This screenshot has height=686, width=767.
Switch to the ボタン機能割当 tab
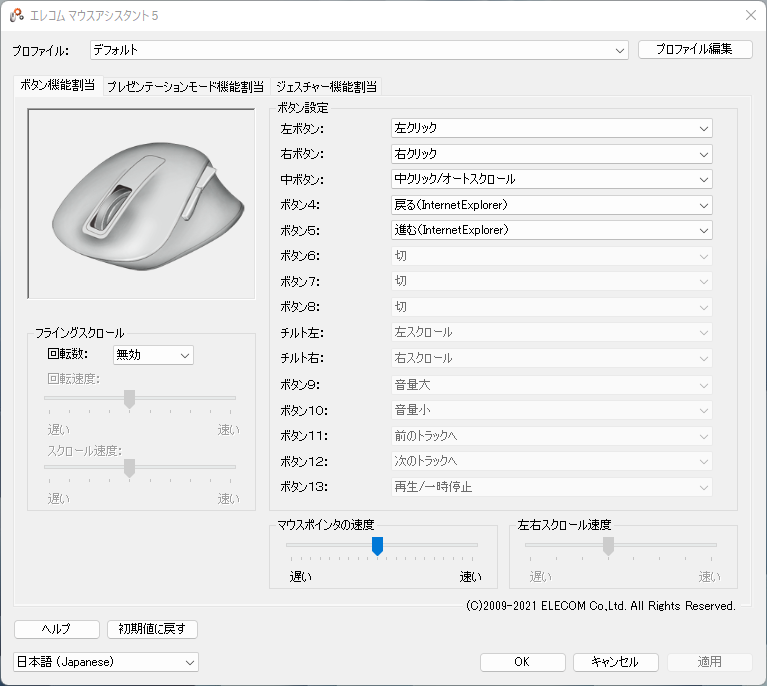tap(58, 85)
